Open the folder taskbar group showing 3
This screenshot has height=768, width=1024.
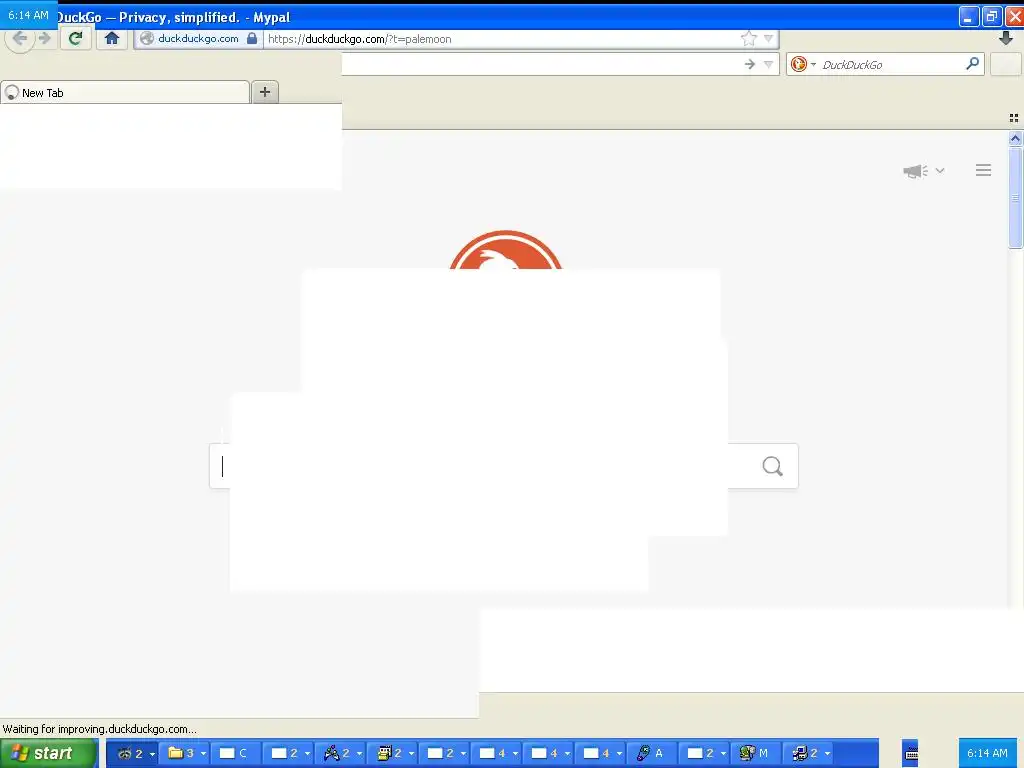pyautogui.click(x=187, y=754)
